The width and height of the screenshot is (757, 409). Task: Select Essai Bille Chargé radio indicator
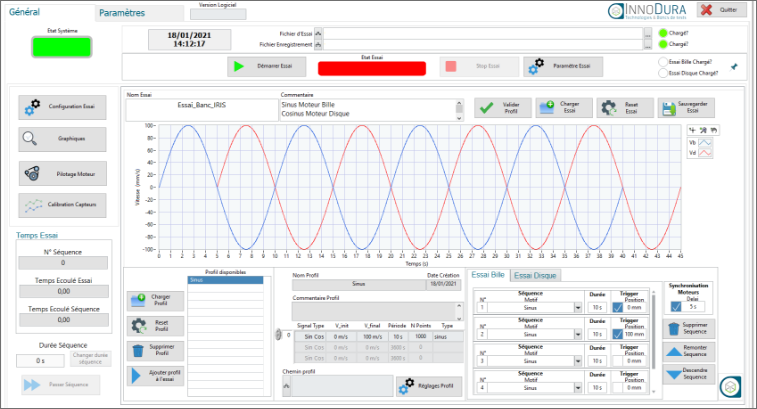[x=663, y=62]
